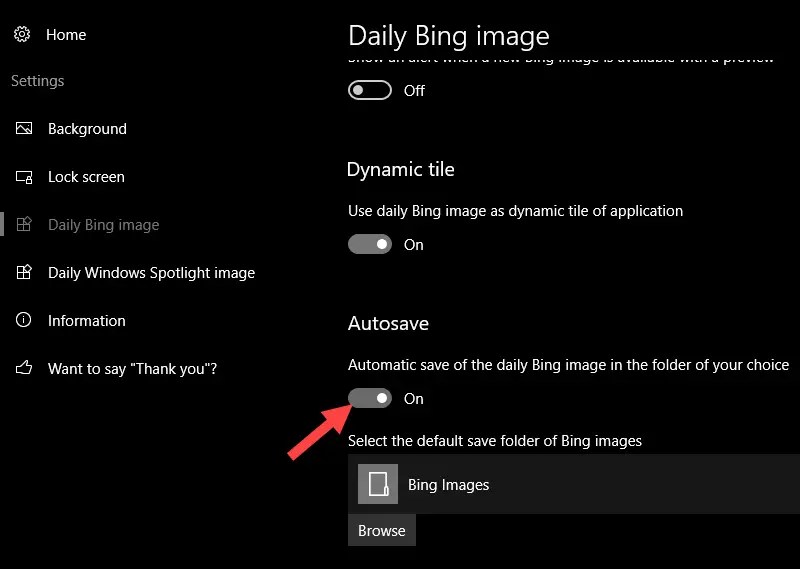Open the Background settings page
The width and height of the screenshot is (800, 569).
click(x=87, y=129)
